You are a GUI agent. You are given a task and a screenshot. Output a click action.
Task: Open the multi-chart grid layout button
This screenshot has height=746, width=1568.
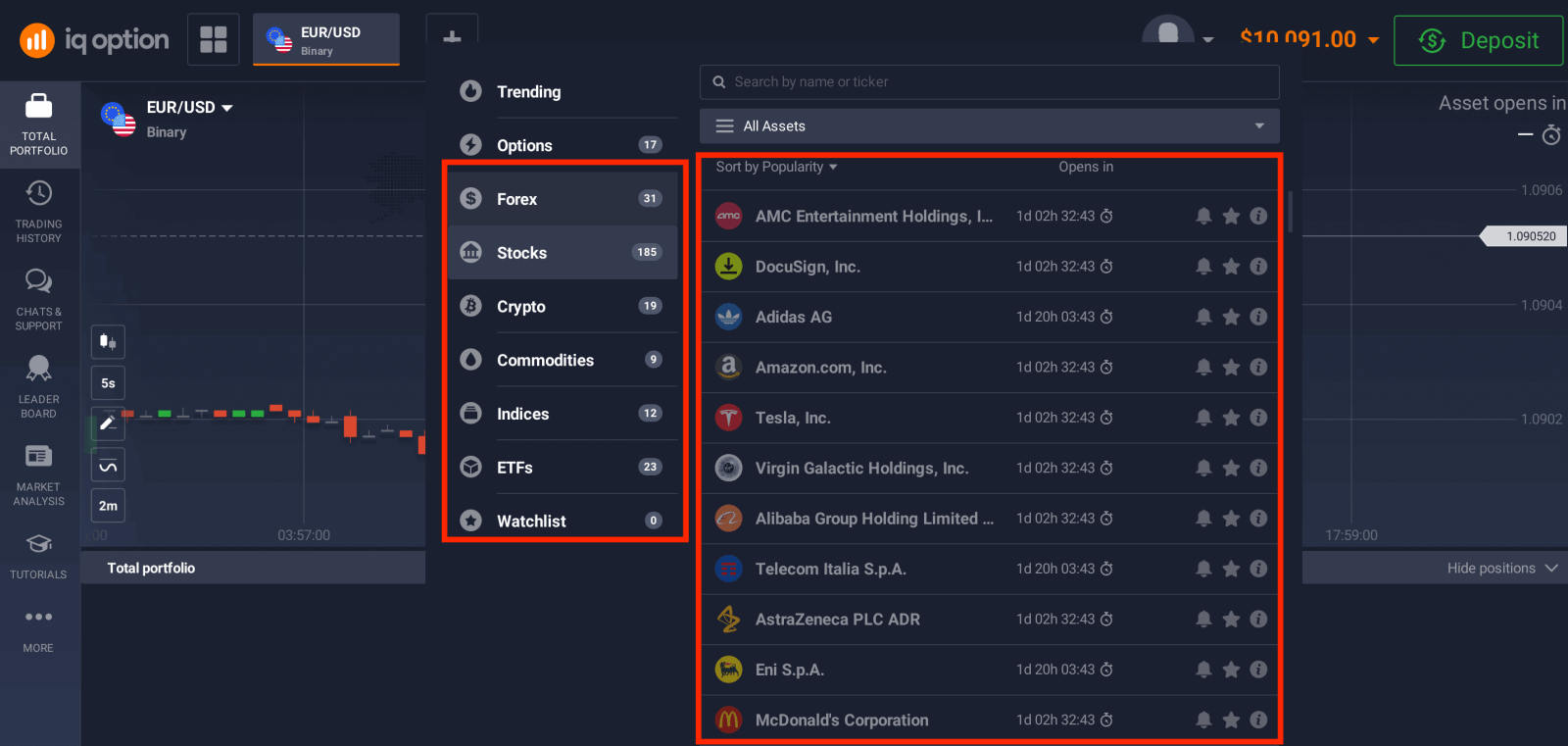tap(214, 40)
